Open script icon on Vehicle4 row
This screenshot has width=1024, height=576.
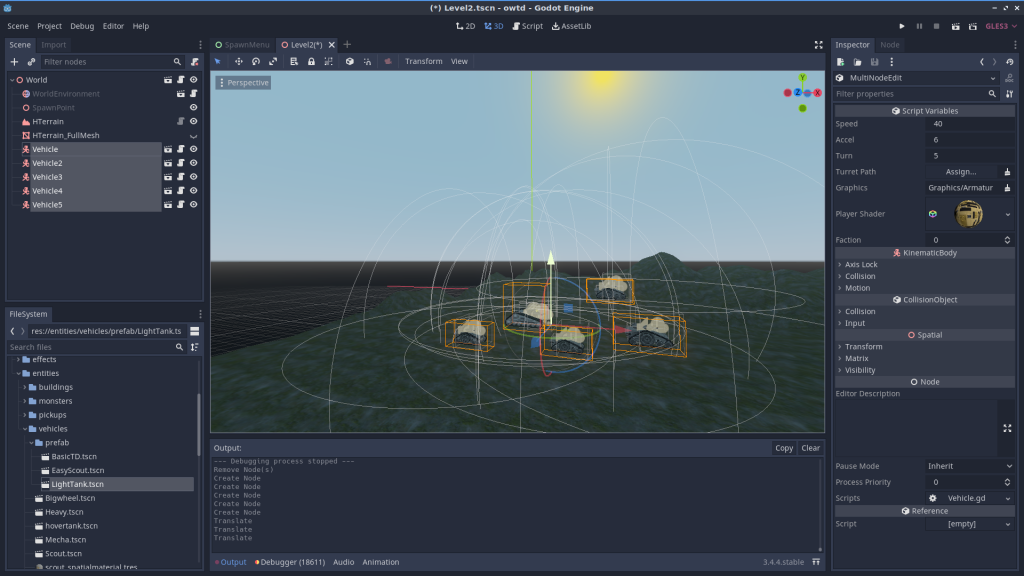click(x=181, y=191)
